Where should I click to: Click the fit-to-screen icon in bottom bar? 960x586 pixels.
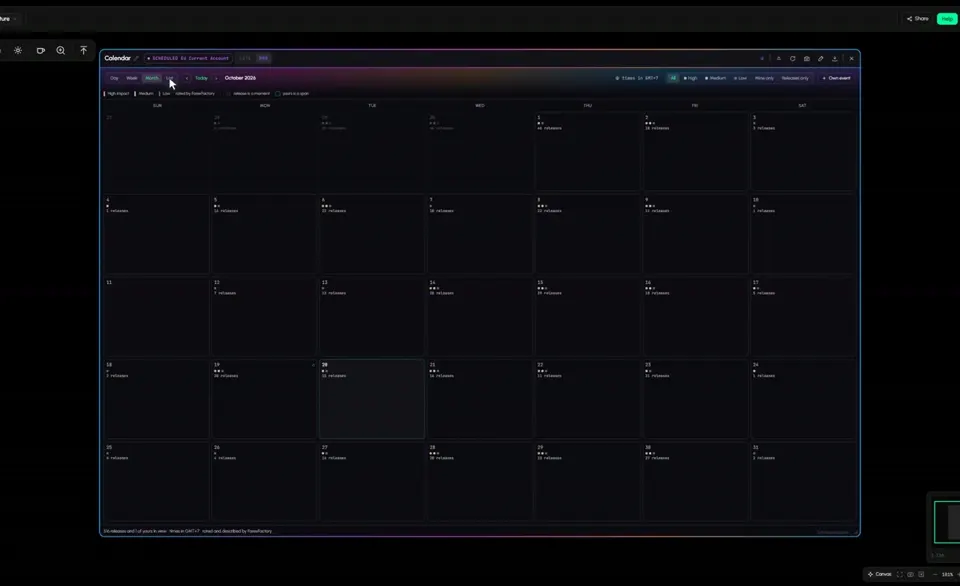[899, 574]
